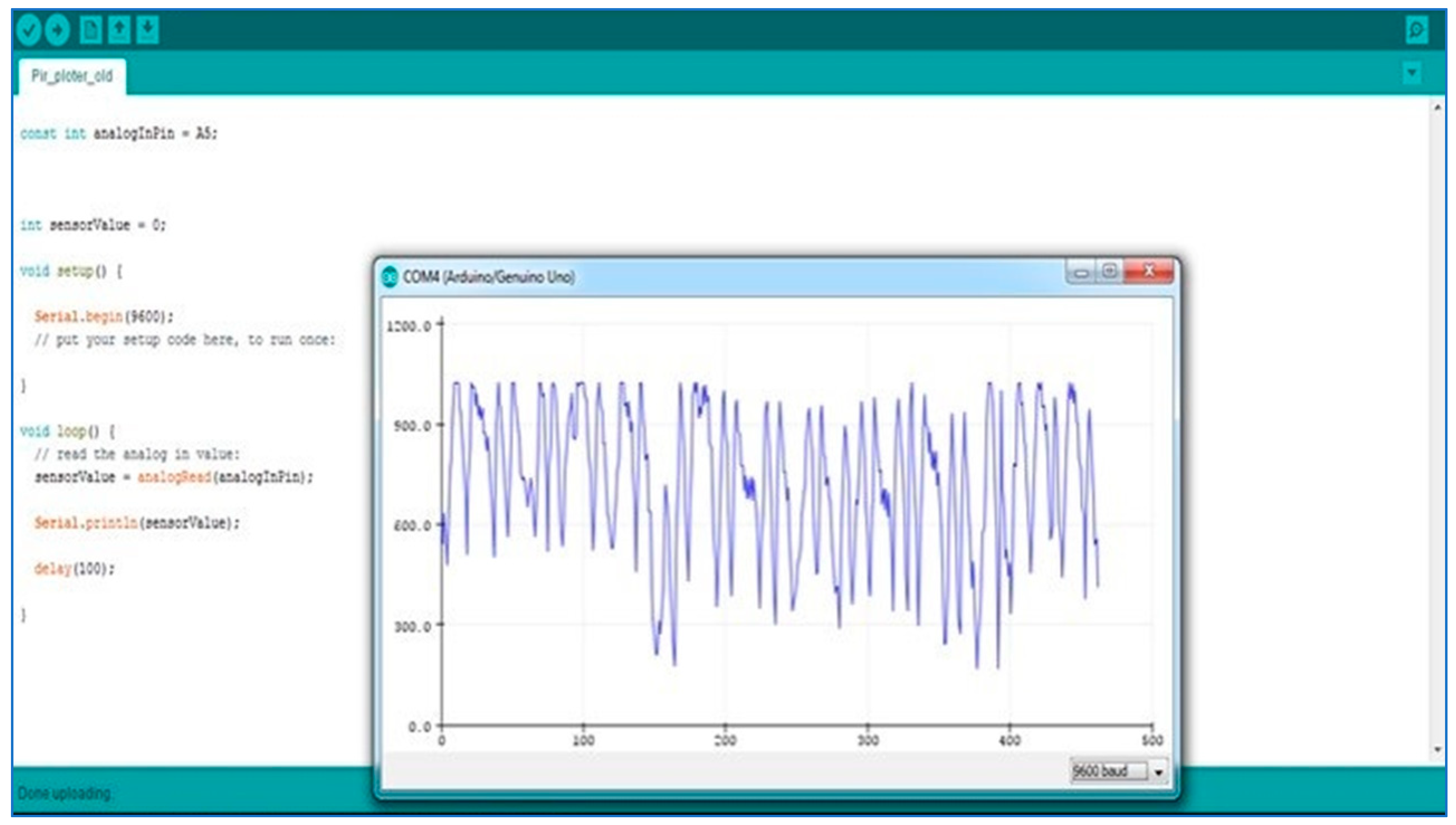The width and height of the screenshot is (1456, 825).
Task: Create a new sketch with New icon
Action: (x=91, y=29)
